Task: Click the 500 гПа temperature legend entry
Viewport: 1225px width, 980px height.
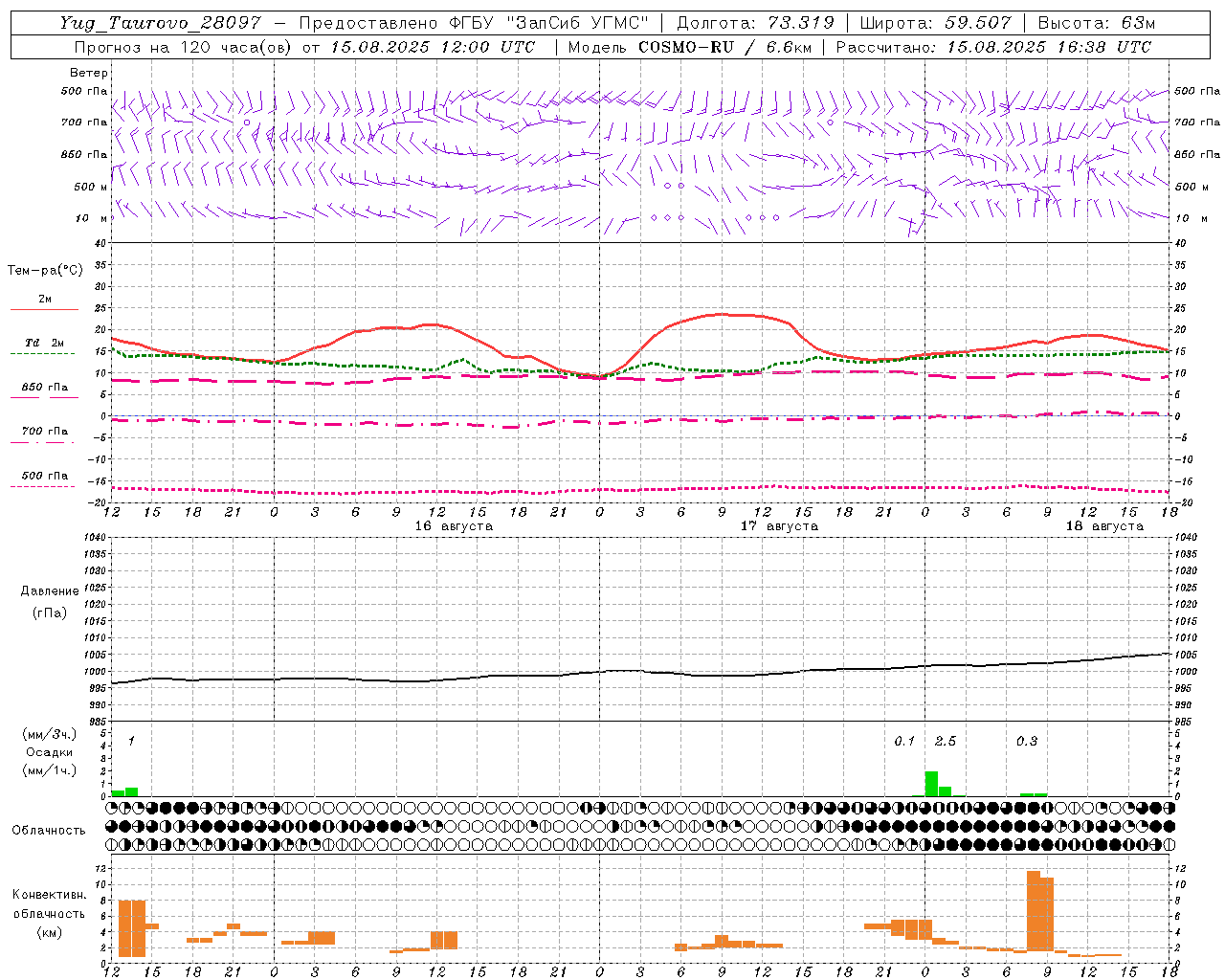Action: (x=44, y=479)
